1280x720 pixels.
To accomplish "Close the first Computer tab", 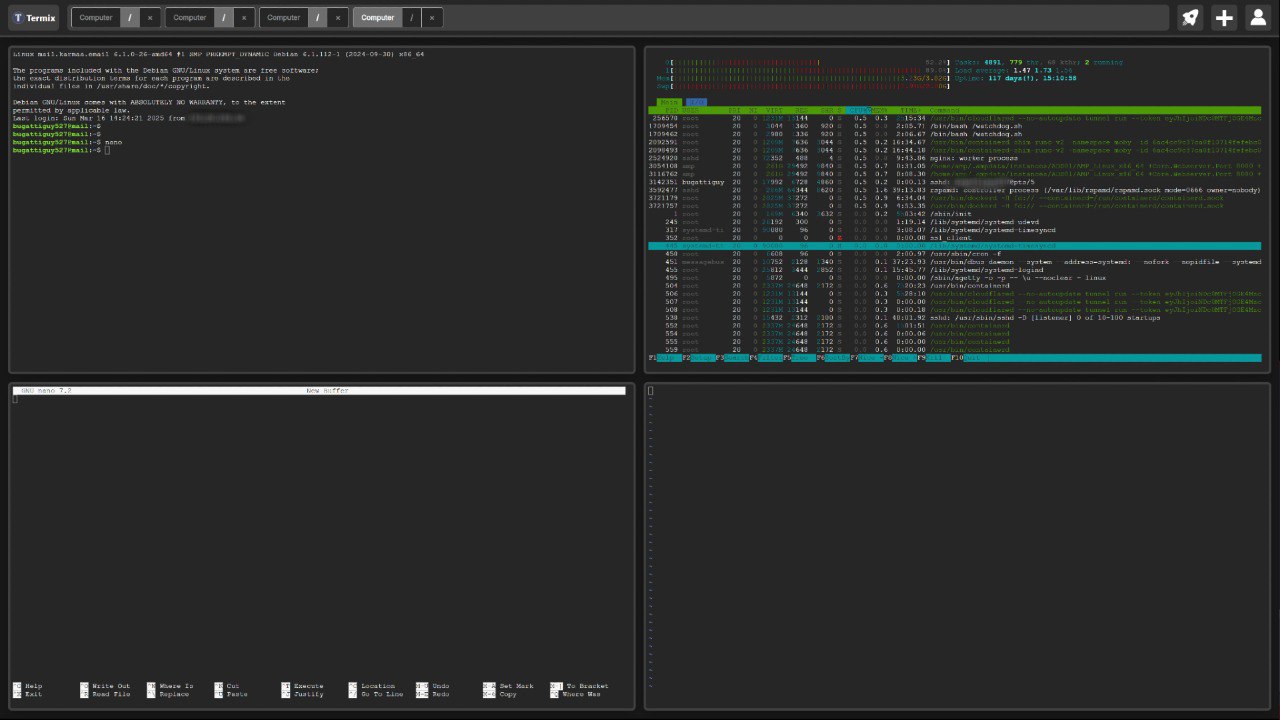I will click(149, 17).
